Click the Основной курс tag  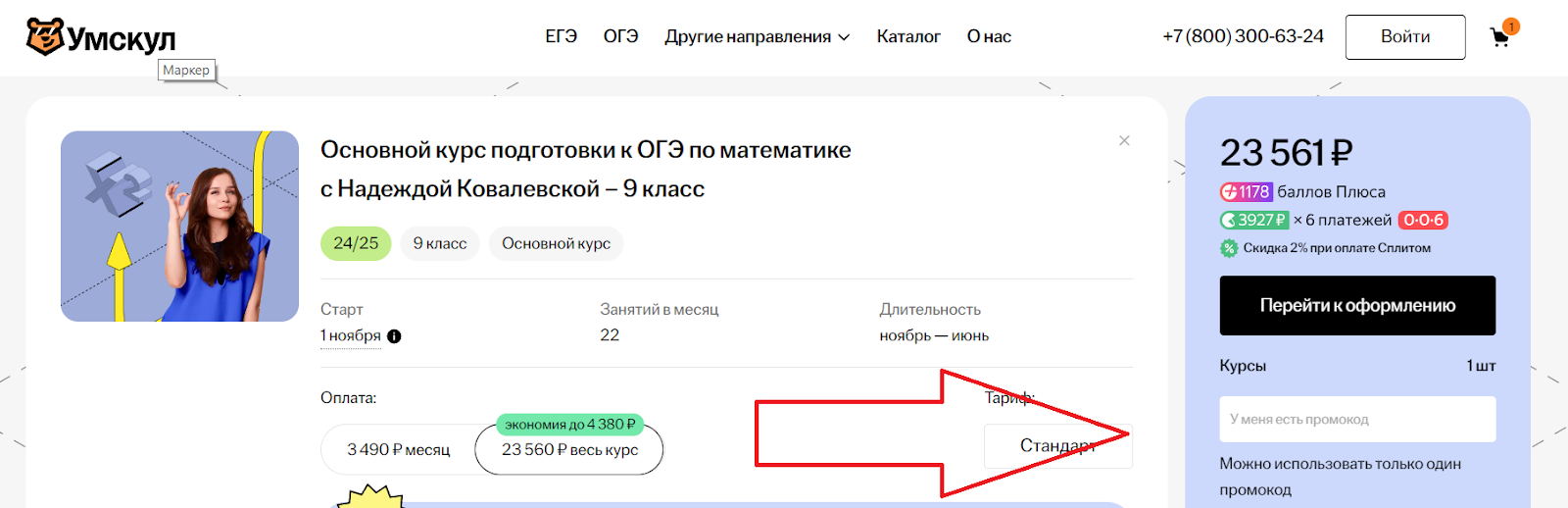[556, 243]
